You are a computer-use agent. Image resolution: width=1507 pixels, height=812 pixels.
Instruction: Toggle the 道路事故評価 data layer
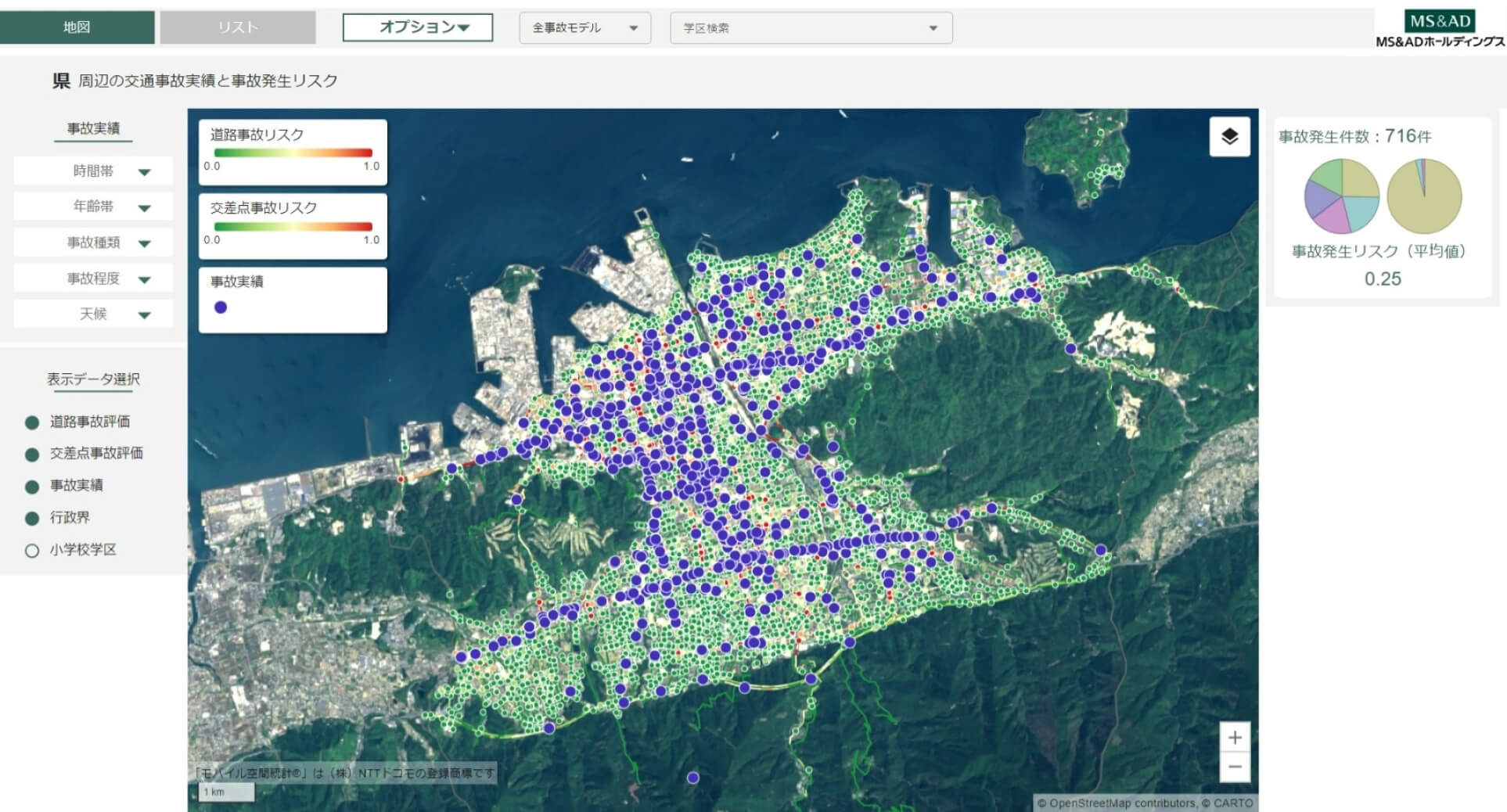32,422
